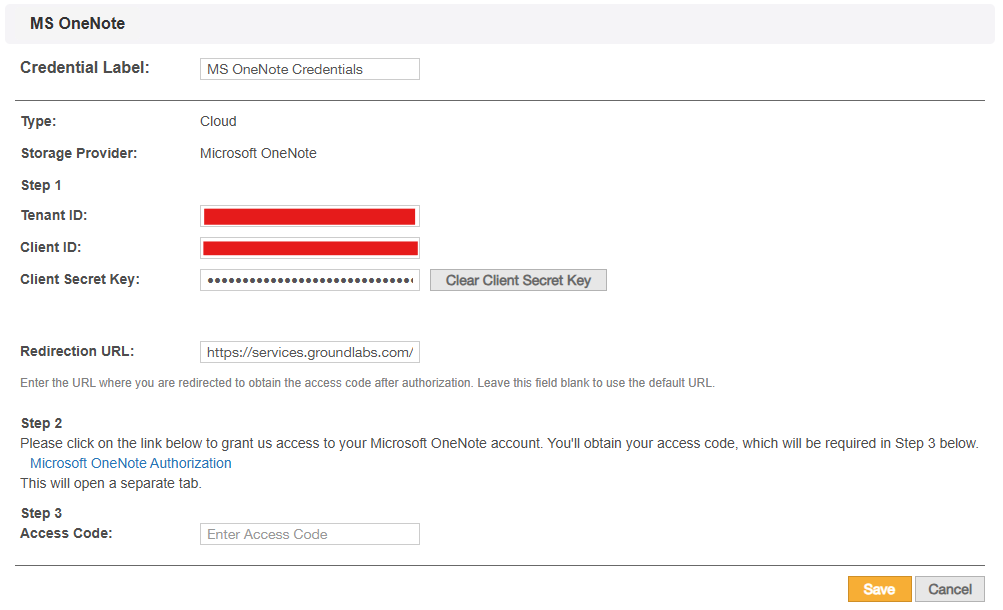Click the Enter Access Code field
The width and height of the screenshot is (1003, 610).
coord(309,533)
